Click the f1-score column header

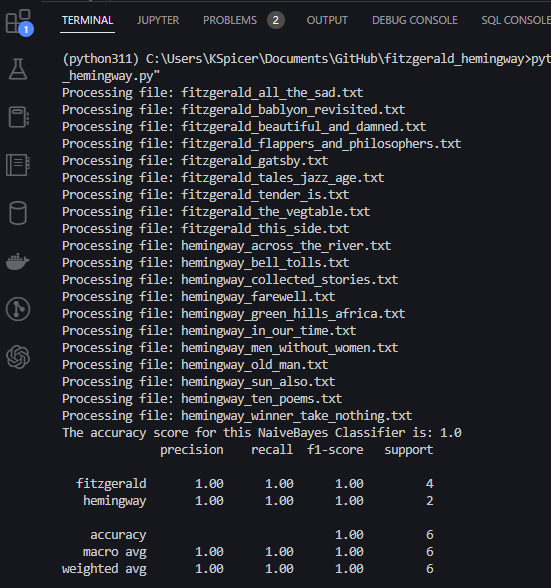(x=335, y=450)
